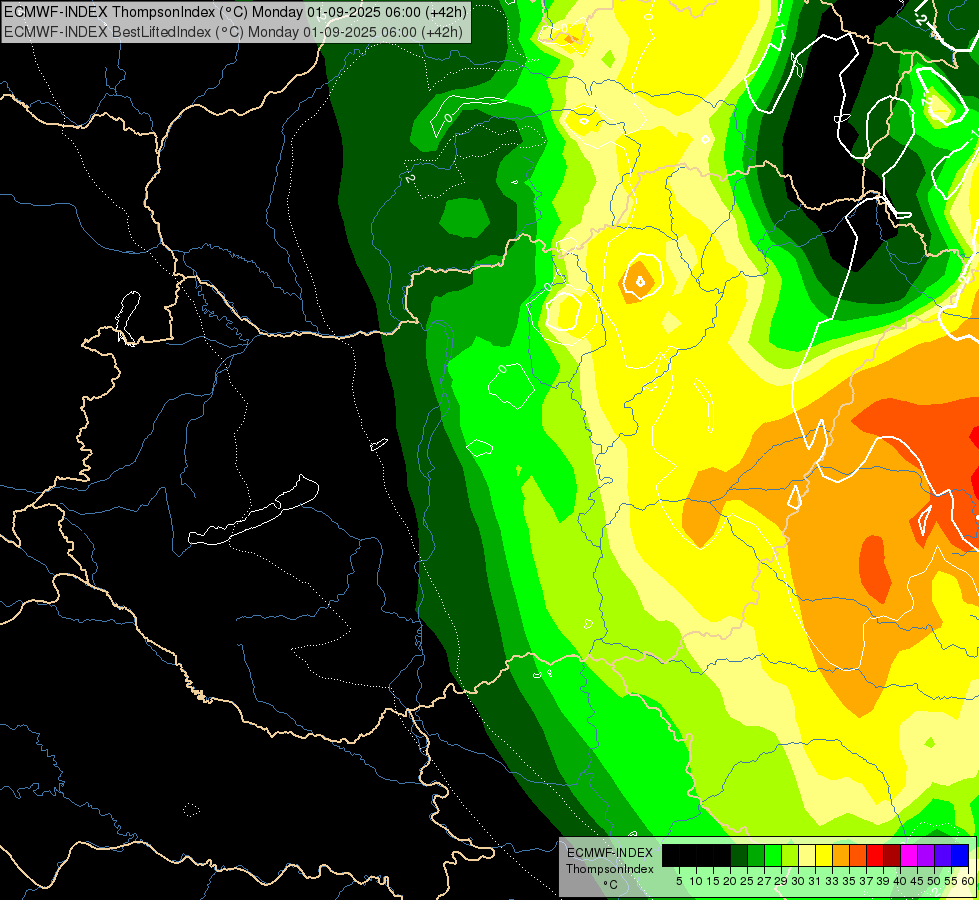Select the dark green 20–25 legend swatch
The image size is (979, 900).
(739, 855)
